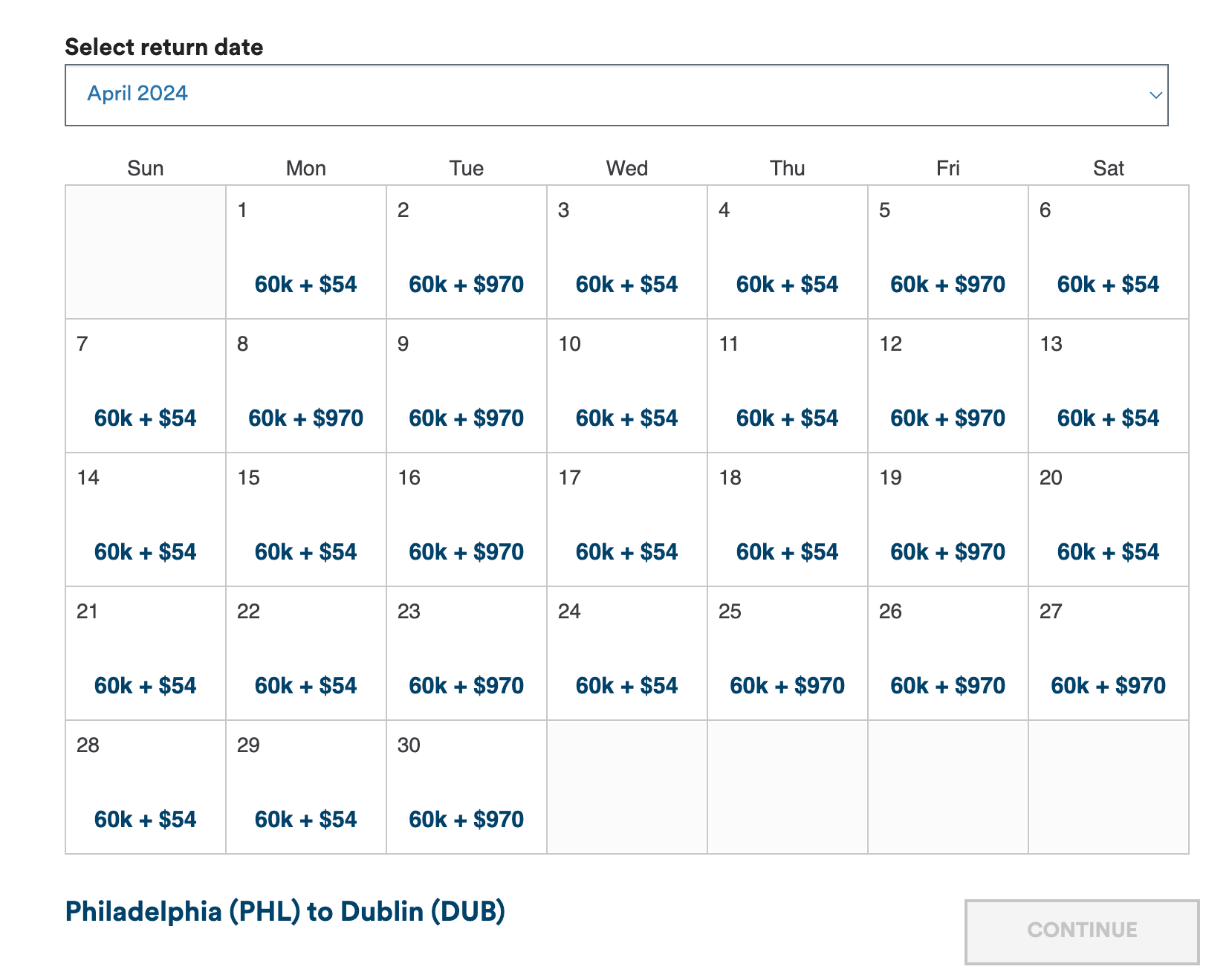Image resolution: width=1232 pixels, height=978 pixels.
Task: Choose Tuesday April 16 date
Action: coord(466,520)
